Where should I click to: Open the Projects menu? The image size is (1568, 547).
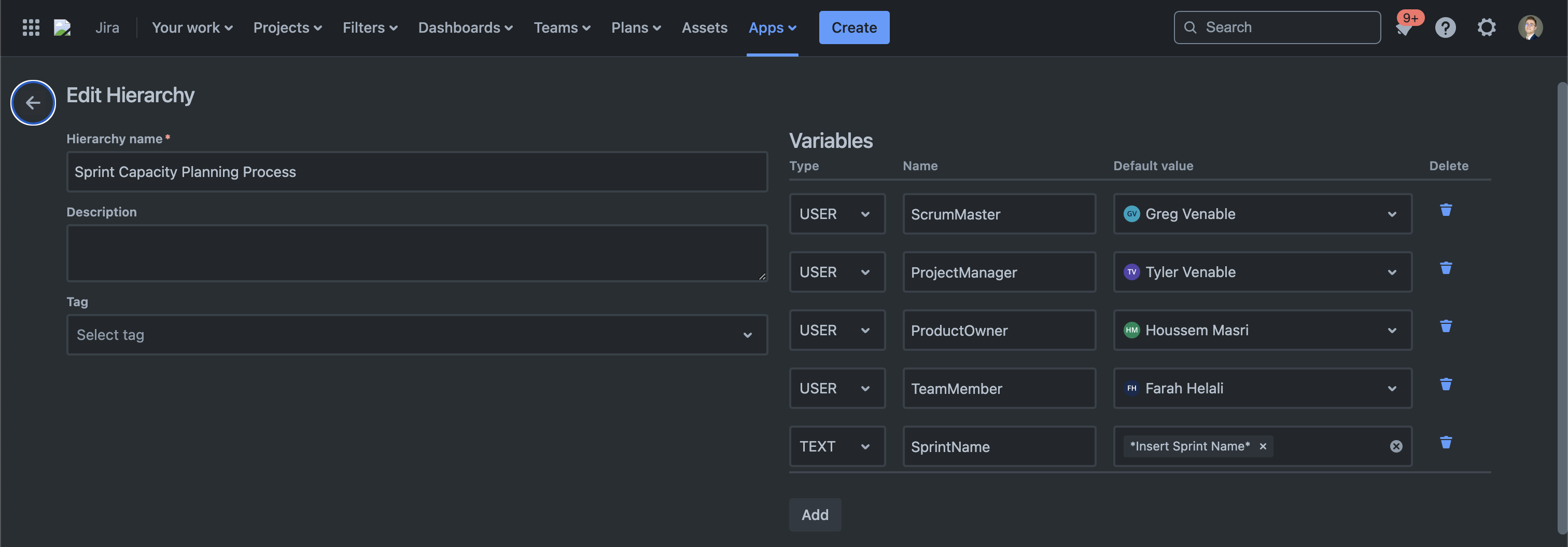coord(287,28)
